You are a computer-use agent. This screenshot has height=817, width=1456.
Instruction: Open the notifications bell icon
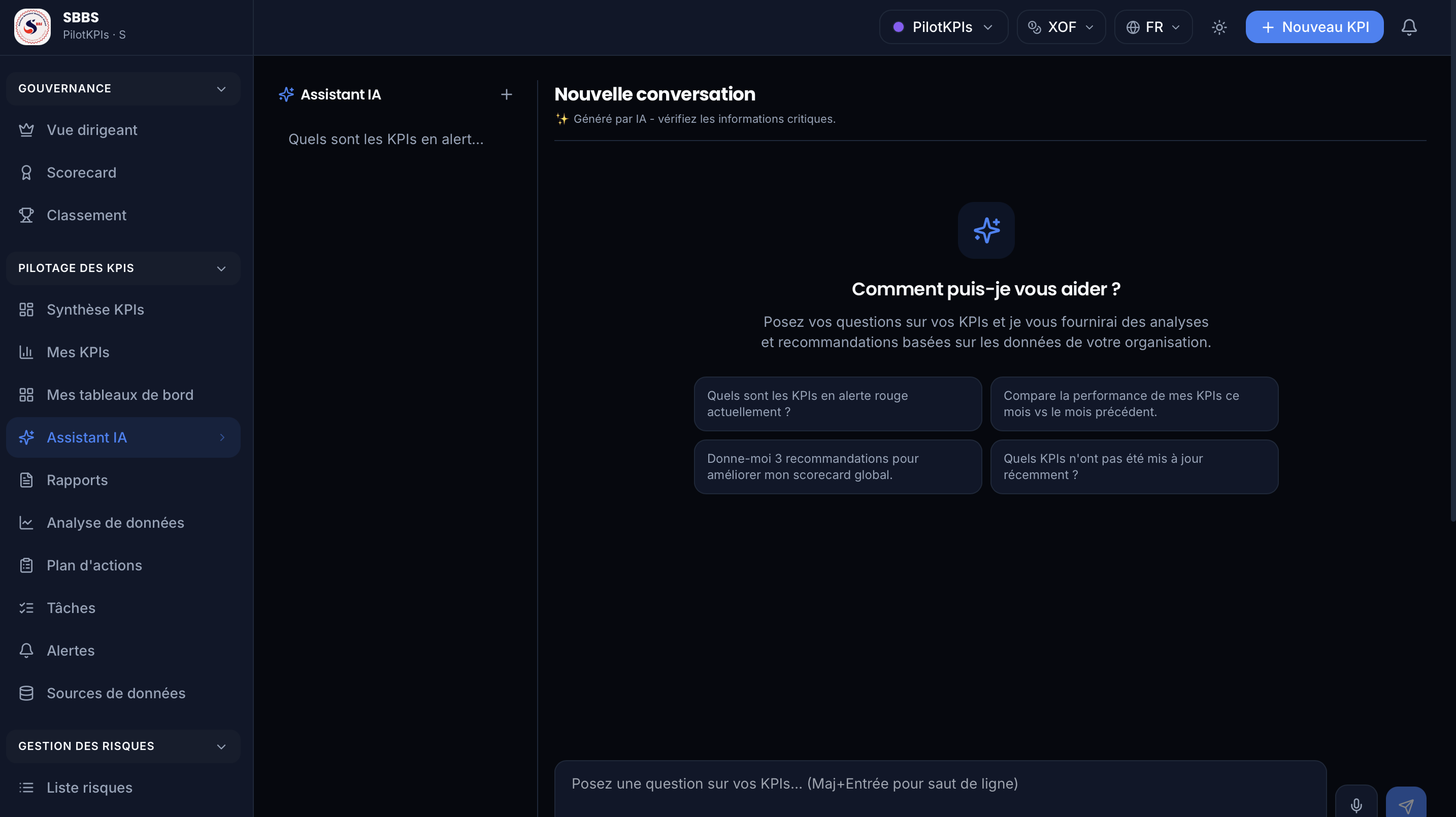tap(1409, 27)
